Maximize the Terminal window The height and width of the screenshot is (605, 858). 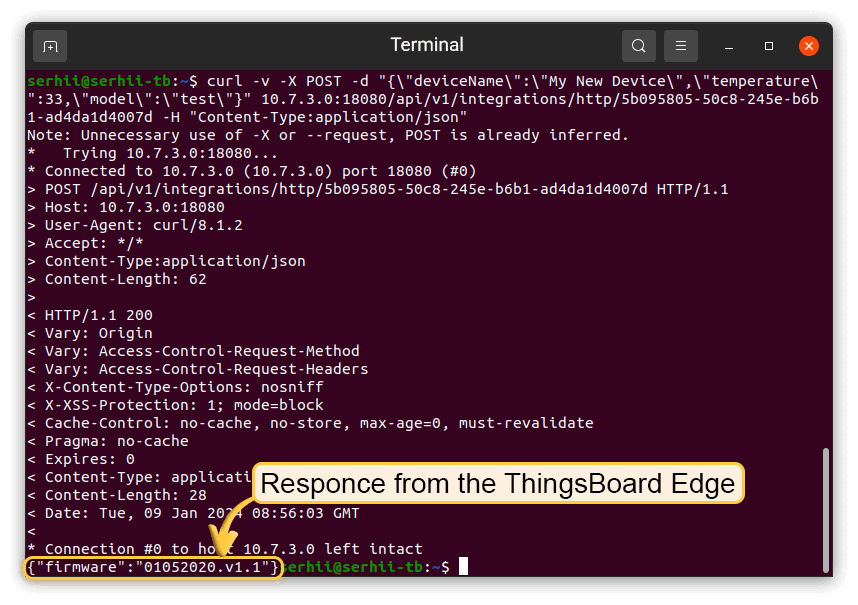coord(769,46)
